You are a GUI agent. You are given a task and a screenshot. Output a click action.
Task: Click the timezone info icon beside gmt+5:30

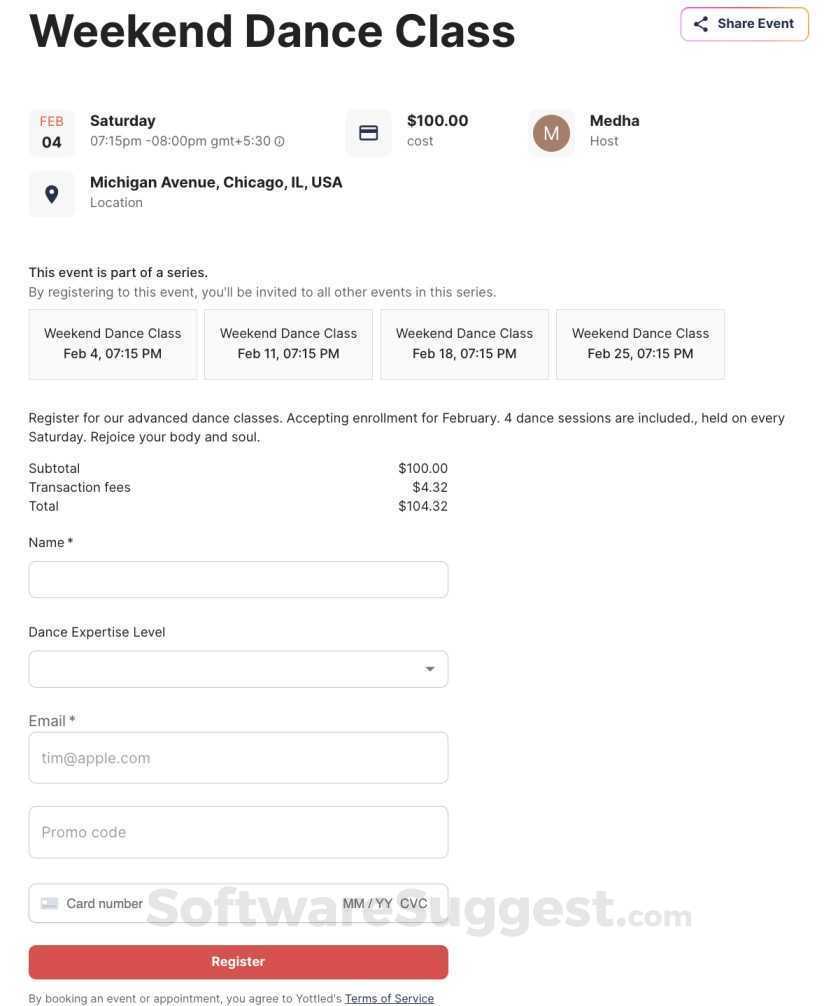[280, 142]
